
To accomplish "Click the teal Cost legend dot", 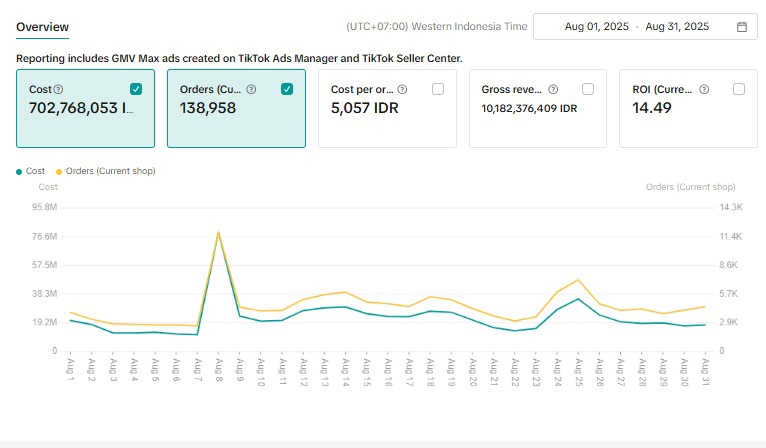I will [x=19, y=171].
